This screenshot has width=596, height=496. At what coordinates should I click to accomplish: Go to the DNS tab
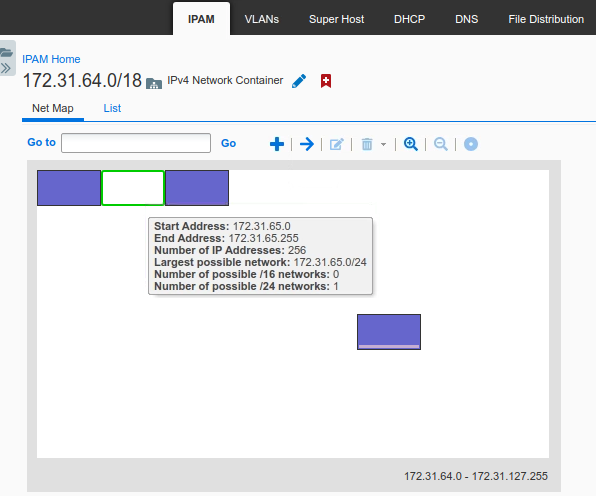click(x=466, y=19)
